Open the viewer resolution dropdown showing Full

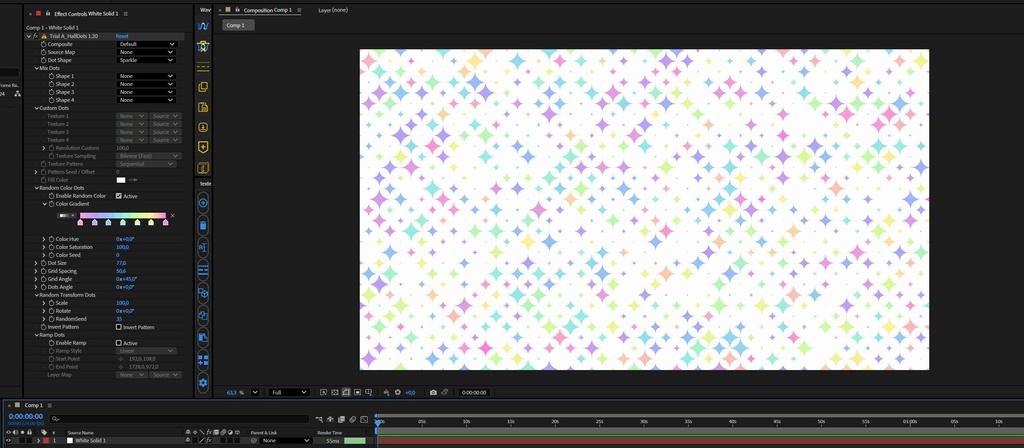pos(289,392)
